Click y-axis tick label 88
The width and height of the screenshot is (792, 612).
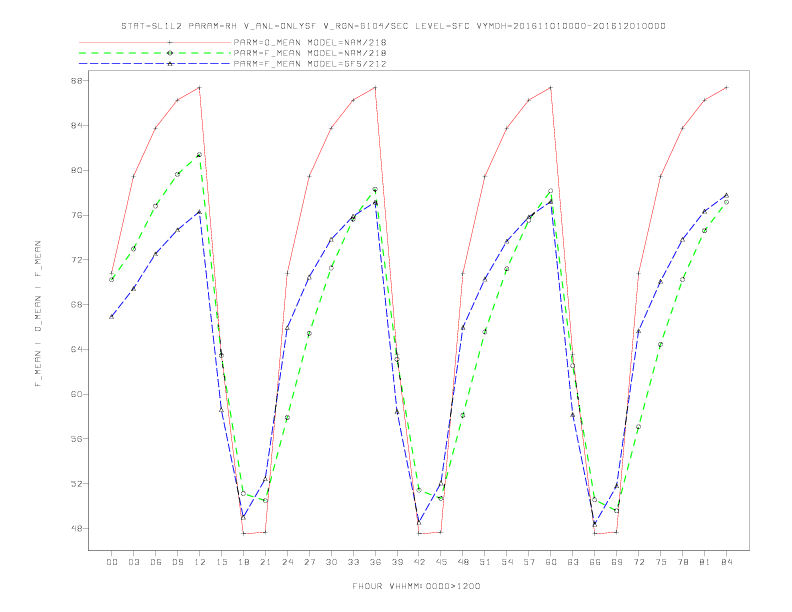pyautogui.click(x=78, y=81)
